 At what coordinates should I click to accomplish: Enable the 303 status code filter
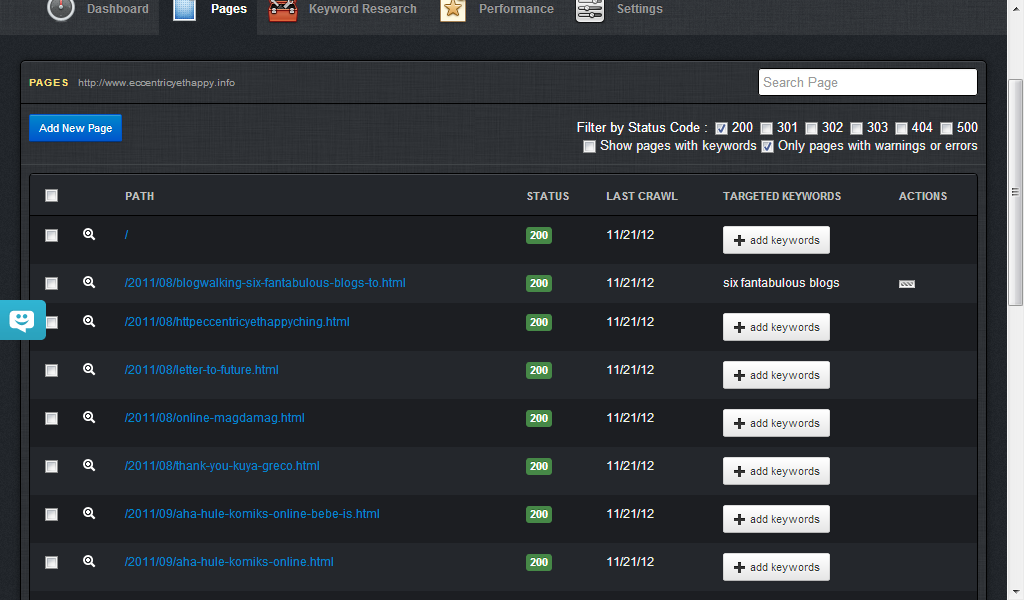tap(856, 129)
